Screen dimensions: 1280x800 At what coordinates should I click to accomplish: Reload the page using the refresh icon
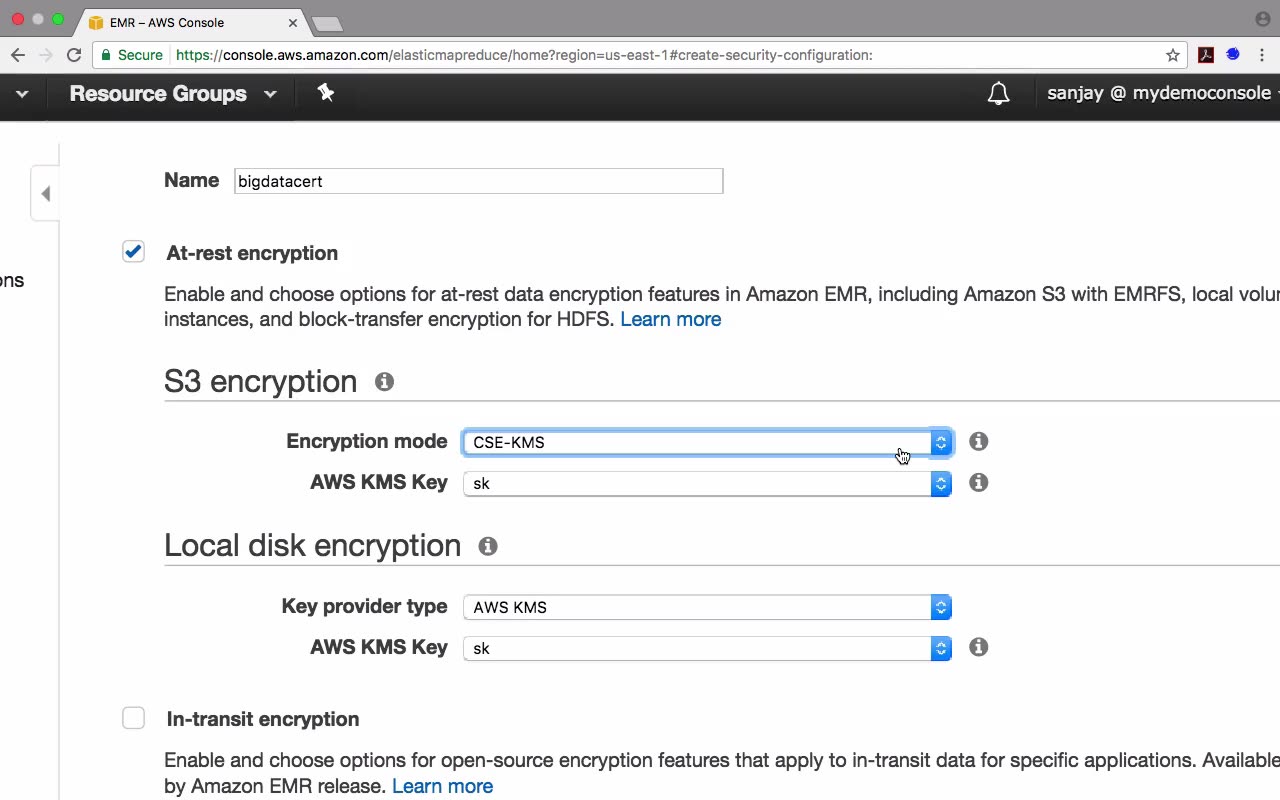[x=74, y=55]
